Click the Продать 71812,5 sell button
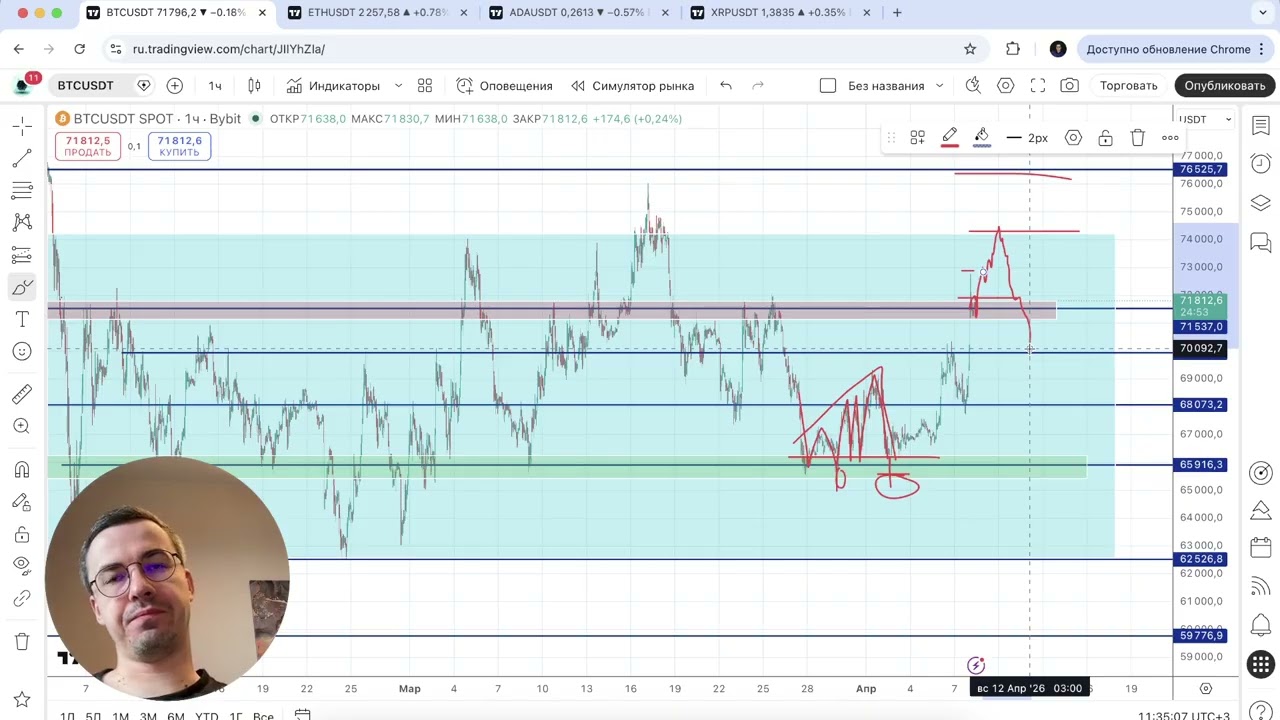This screenshot has height=720, width=1280. tap(88, 146)
